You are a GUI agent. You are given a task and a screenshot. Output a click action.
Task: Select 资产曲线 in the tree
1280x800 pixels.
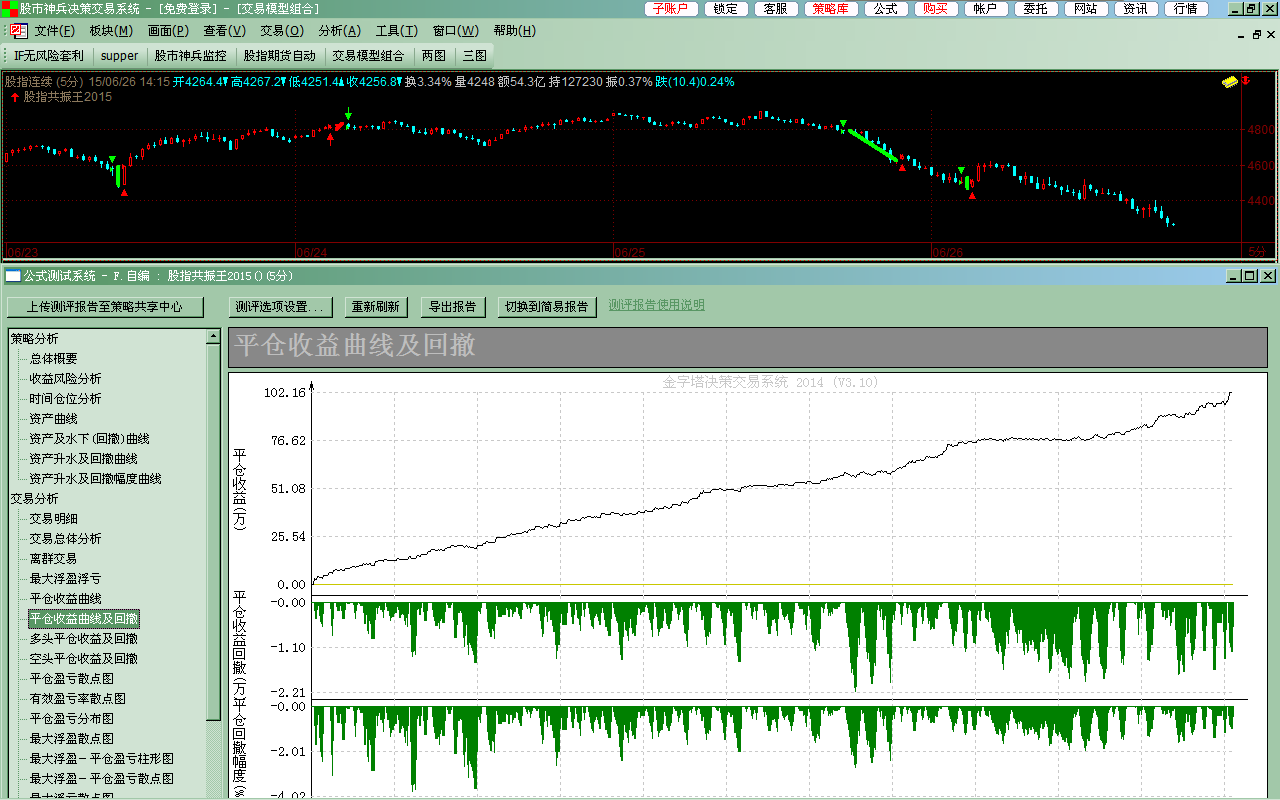(x=54, y=419)
